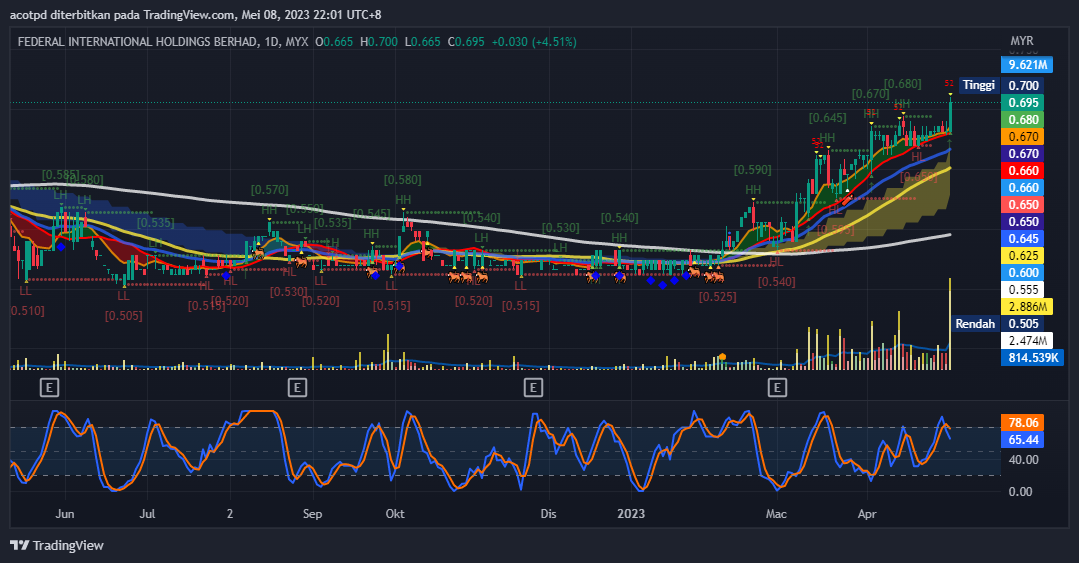Click the MYR currency label
Image resolution: width=1079 pixels, height=563 pixels.
1022,41
